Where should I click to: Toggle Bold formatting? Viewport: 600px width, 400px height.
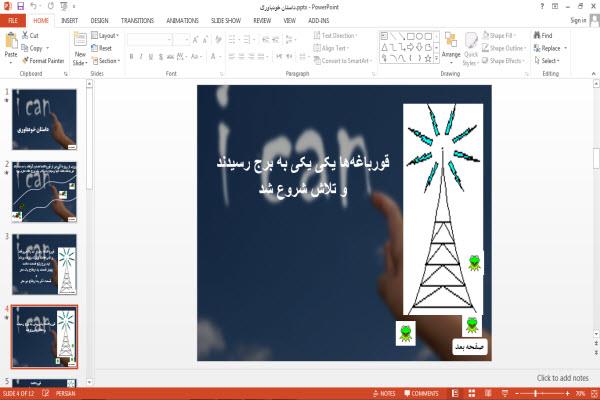click(x=132, y=57)
